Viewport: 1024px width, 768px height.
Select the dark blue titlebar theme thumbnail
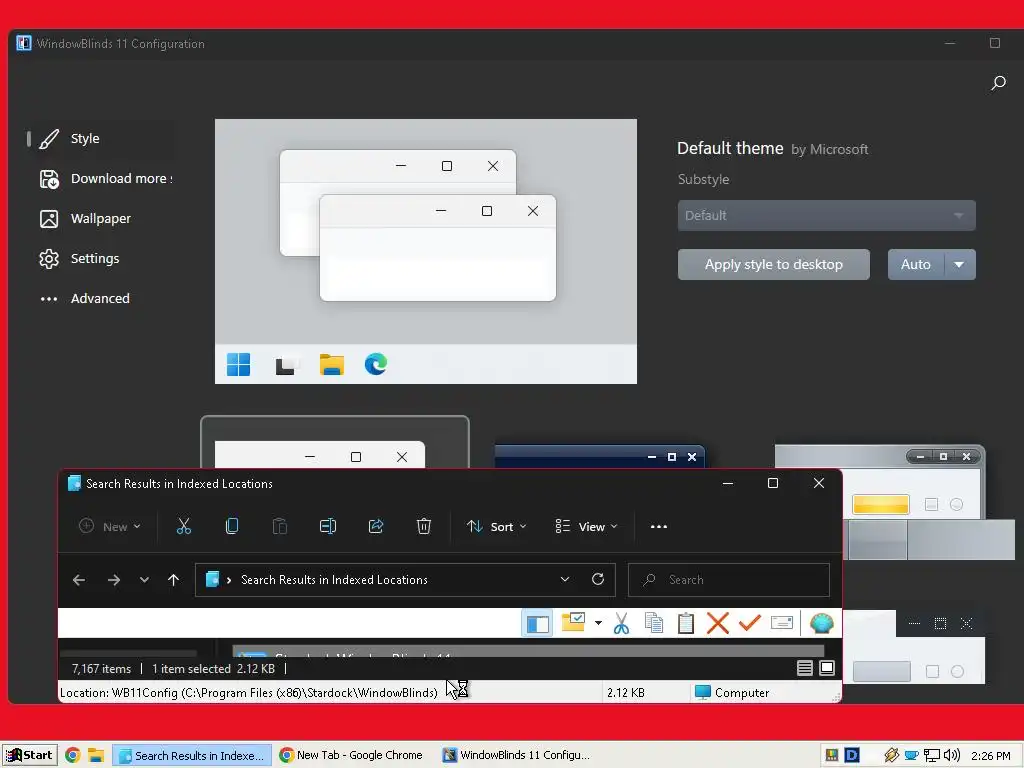(600, 456)
